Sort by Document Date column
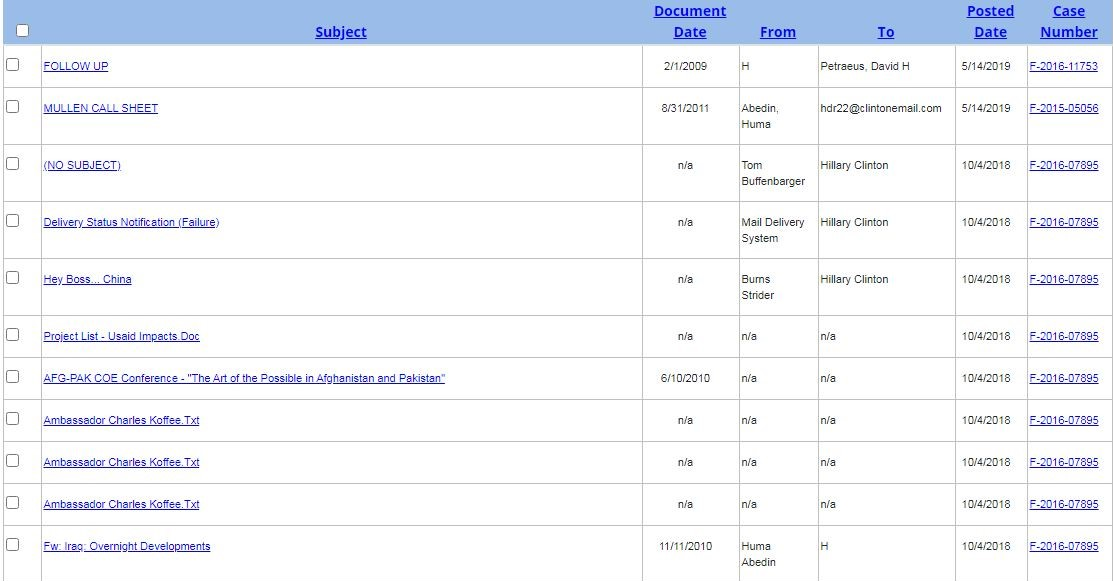Screen dimensions: 1113x581 [x=690, y=21]
